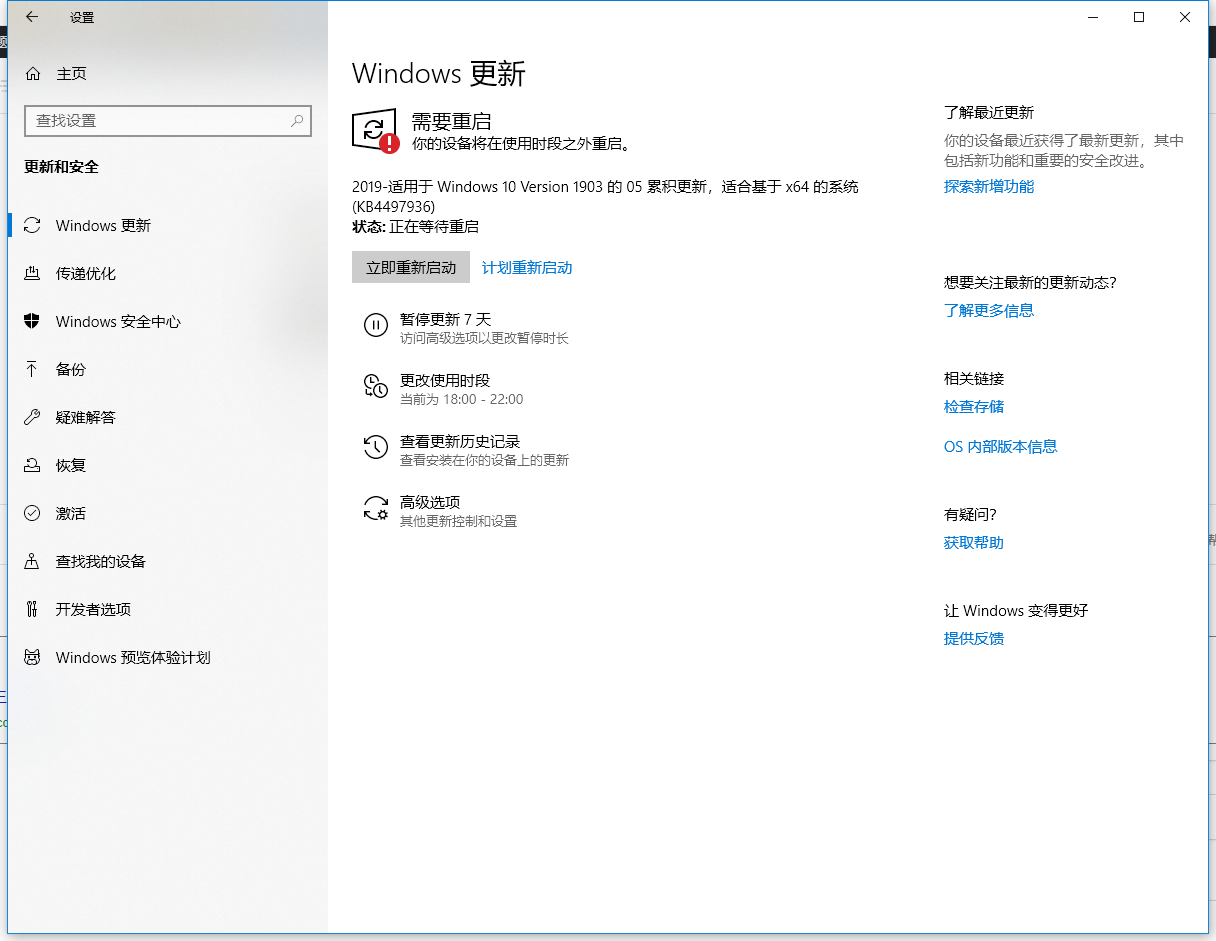Image resolution: width=1216 pixels, height=941 pixels.
Task: Click the 更新和安全 section heading
Action: (x=62, y=167)
